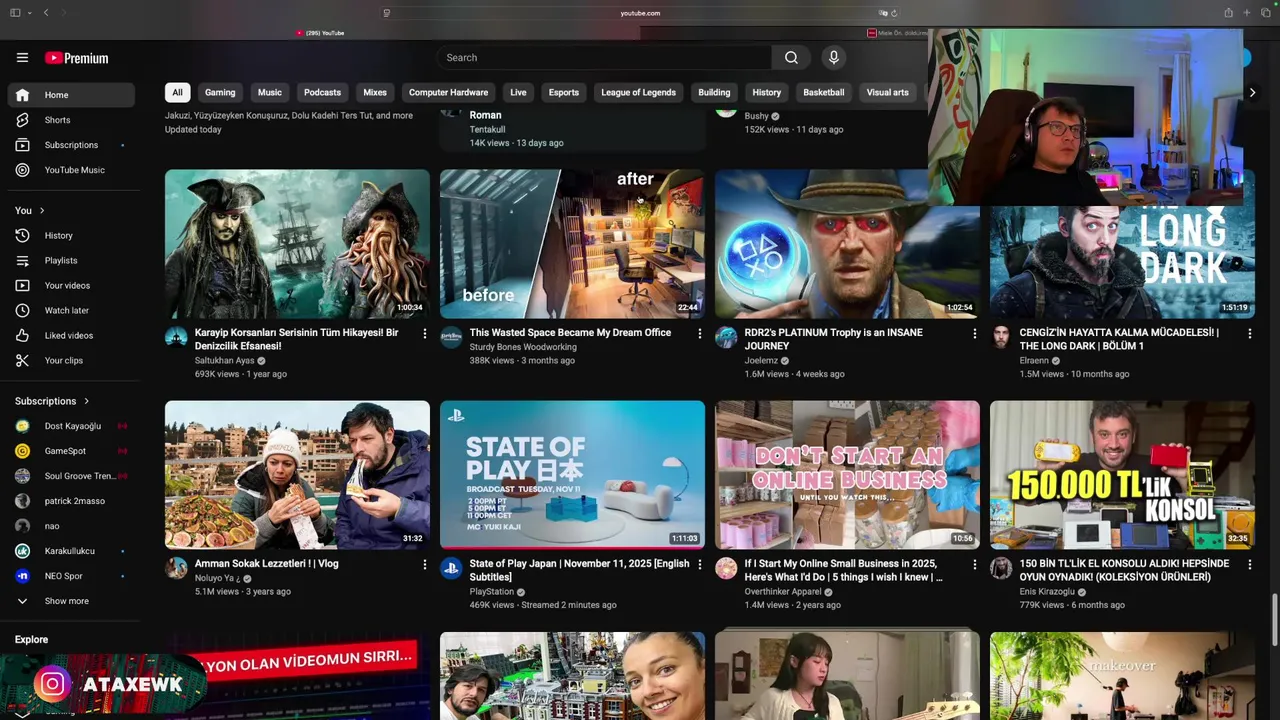The image size is (1280, 720).
Task: Open more options for State of Play video
Action: tap(699, 565)
